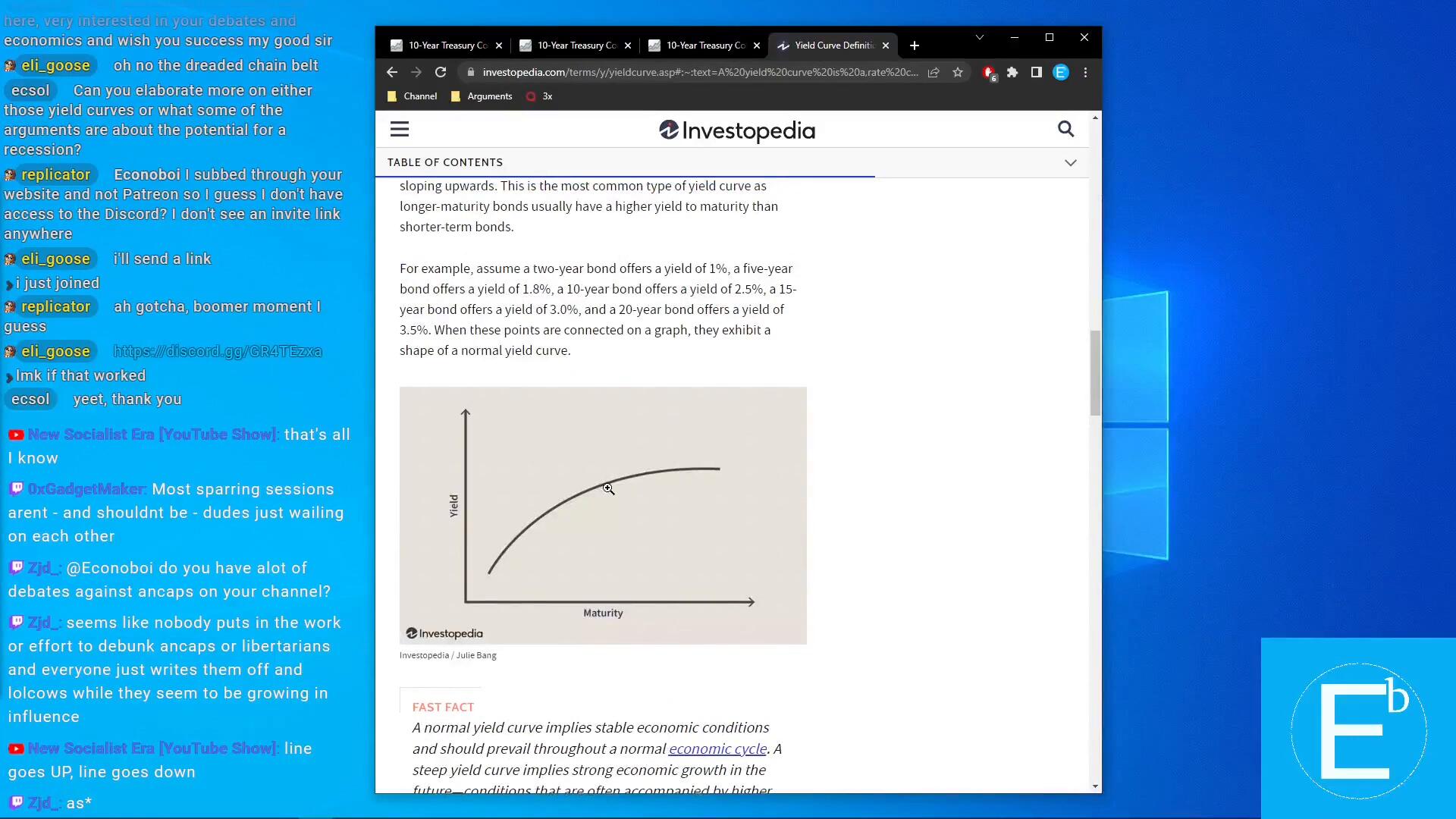Screen dimensions: 1456x819
Task: Open Chrome profile avatar E
Action: tap(1061, 72)
